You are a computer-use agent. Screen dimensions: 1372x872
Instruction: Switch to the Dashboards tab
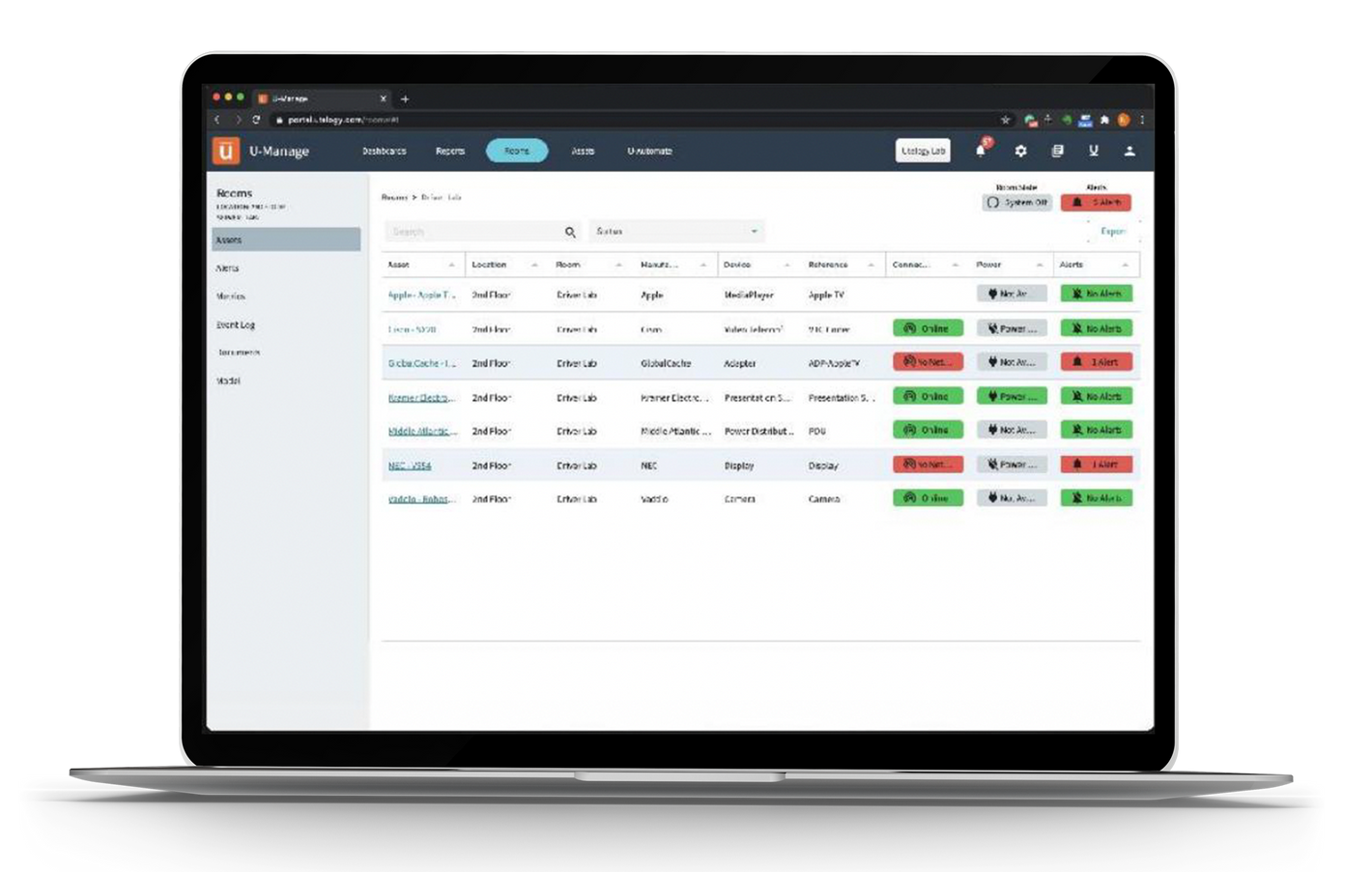[384, 152]
